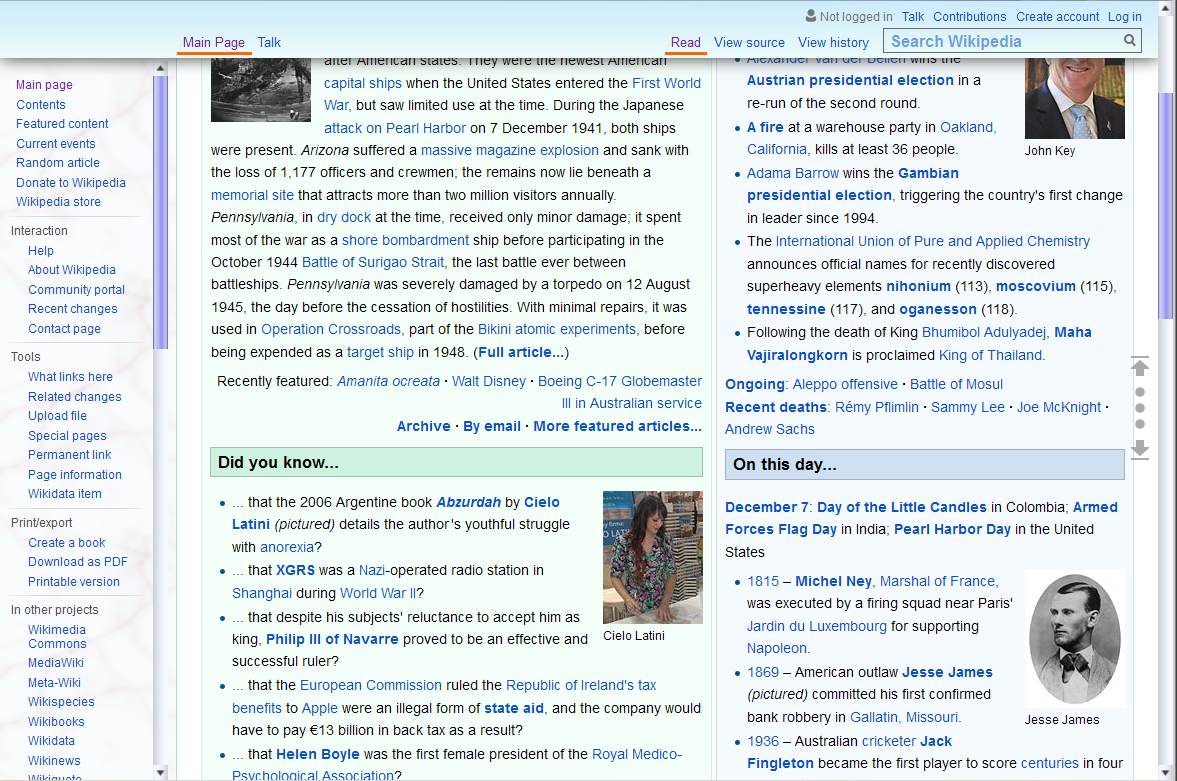Click More featured articles...

tap(618, 427)
